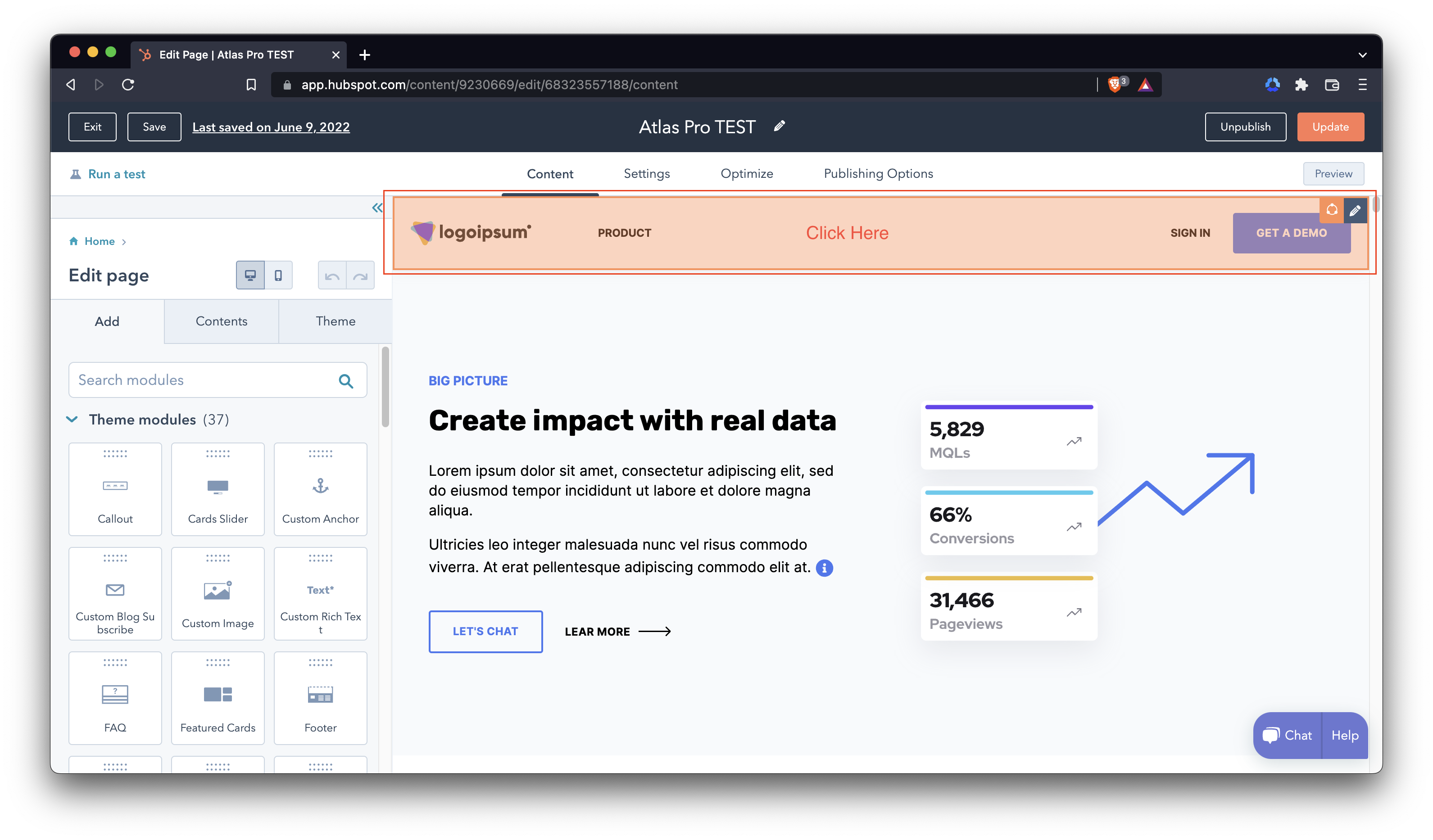Image resolution: width=1433 pixels, height=840 pixels.
Task: Open the browser wallet icon
Action: click(x=1332, y=85)
